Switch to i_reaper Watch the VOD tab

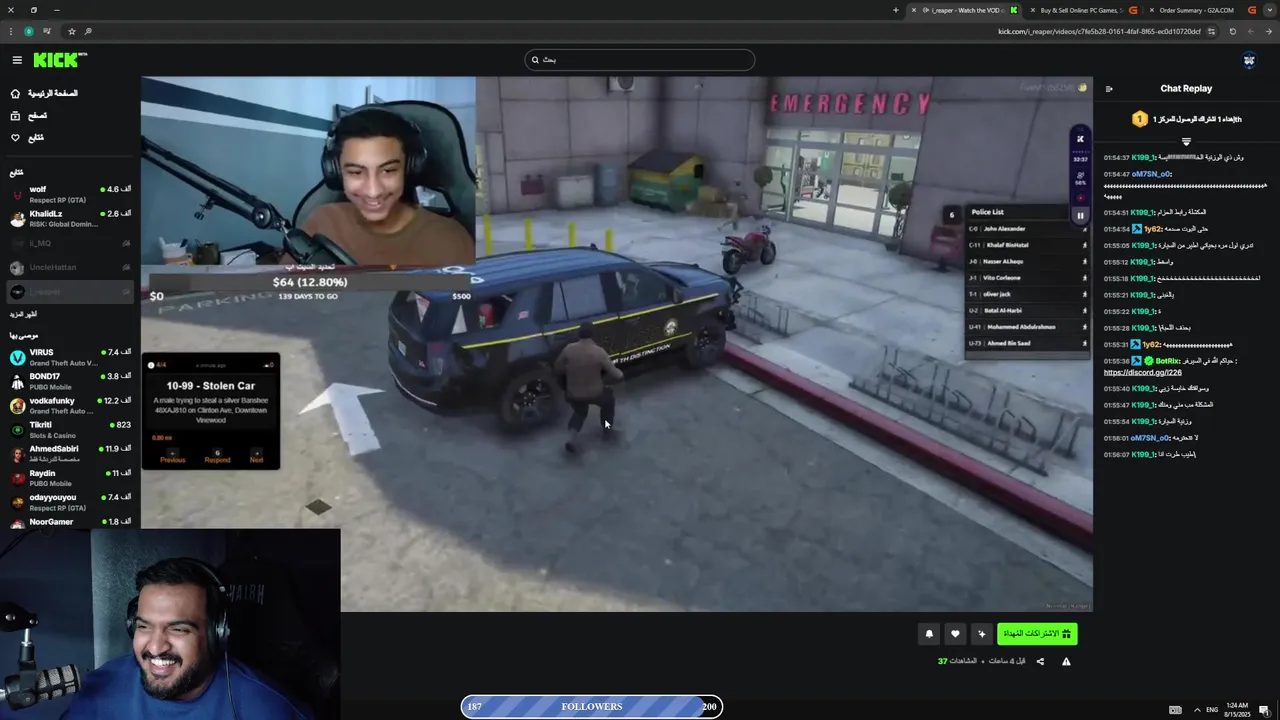pos(964,10)
